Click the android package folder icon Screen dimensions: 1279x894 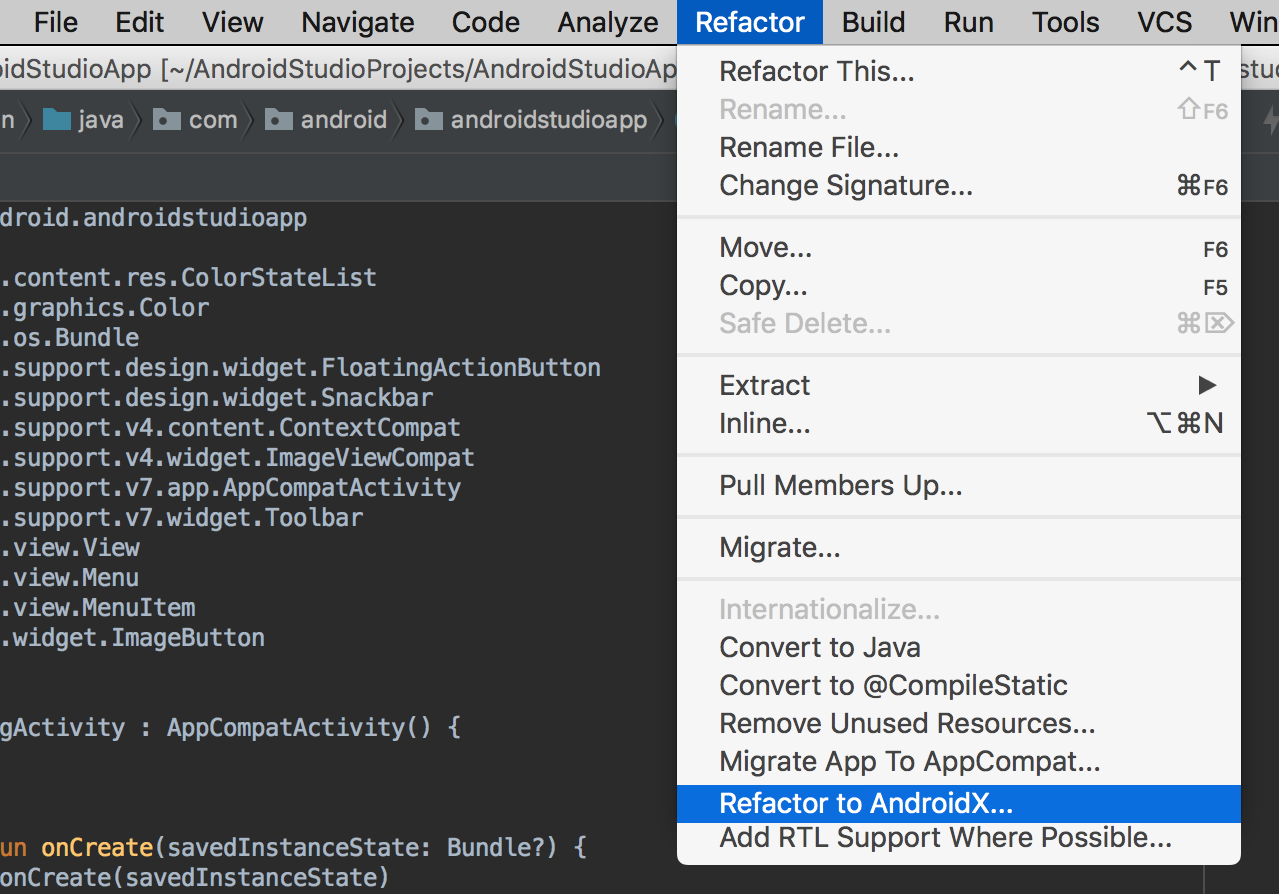(279, 121)
